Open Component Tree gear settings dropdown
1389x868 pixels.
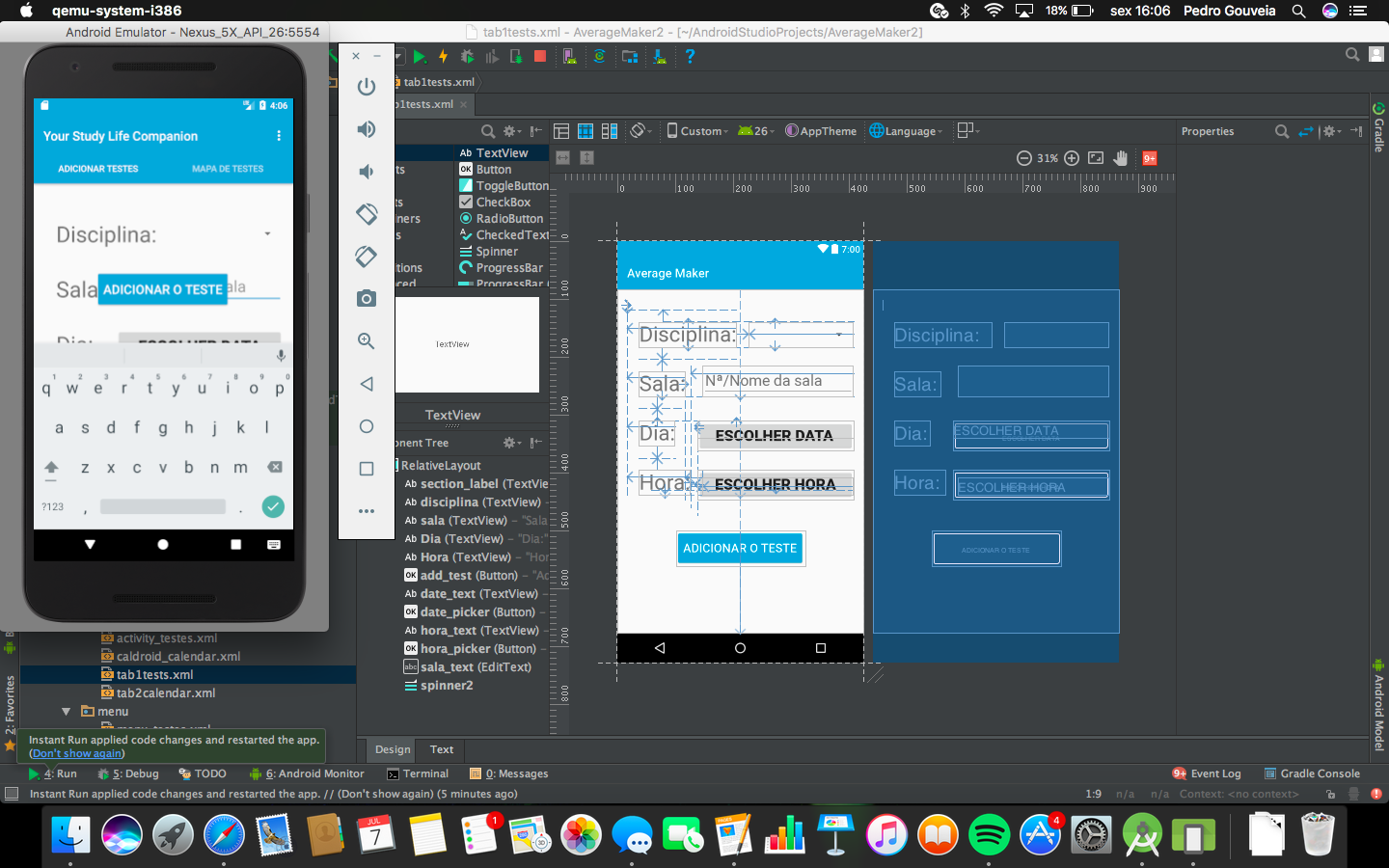(512, 443)
